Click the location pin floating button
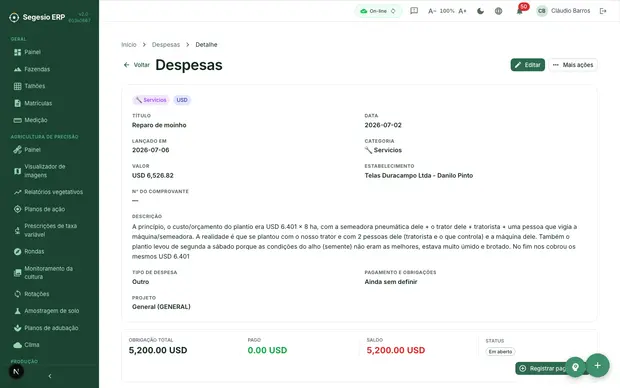The height and width of the screenshot is (388, 620). pyautogui.click(x=575, y=367)
